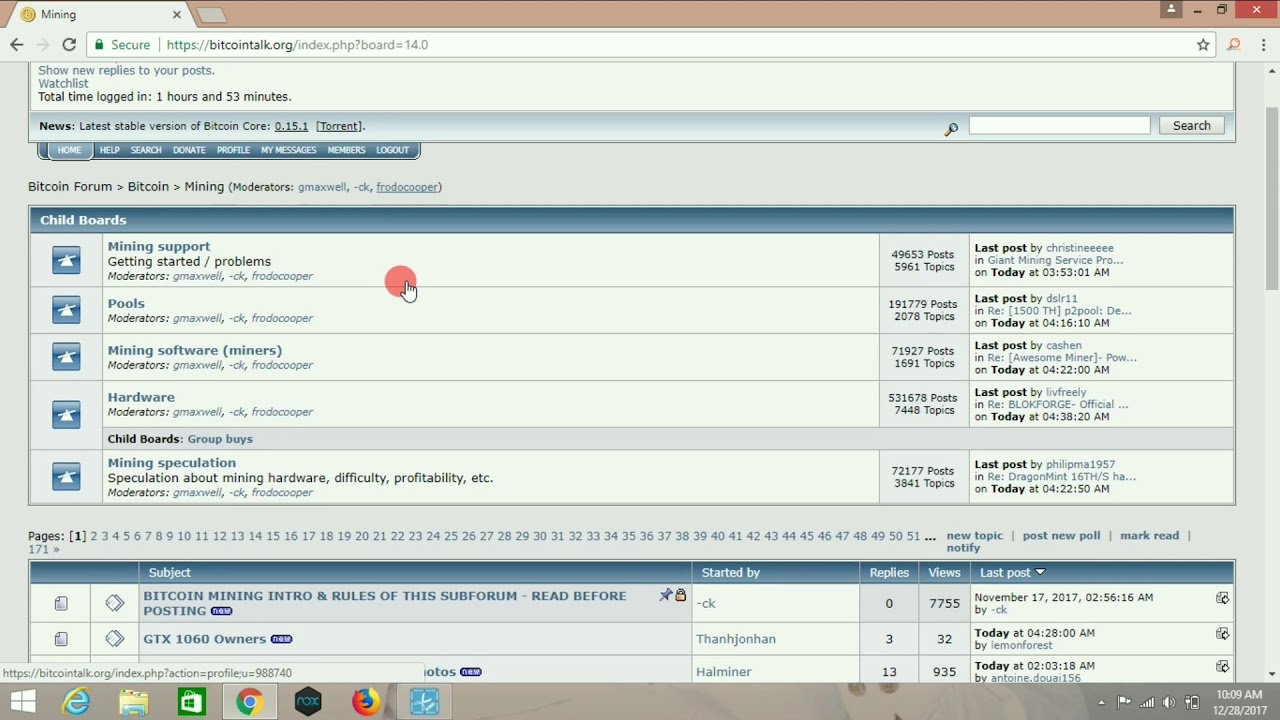Open File Explorer from taskbar
Viewport: 1280px width, 720px height.
[x=134, y=702]
